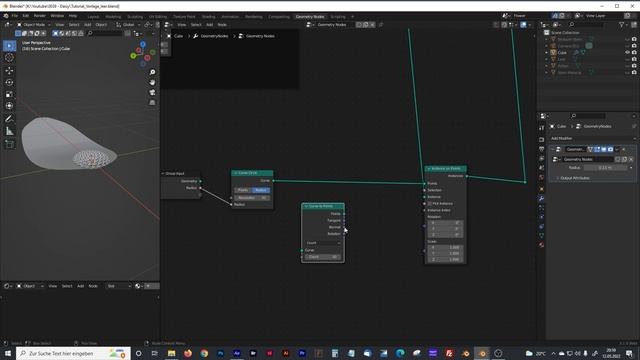
Task: Open the Object Mode dropdown
Action: pyautogui.click(x=33, y=25)
